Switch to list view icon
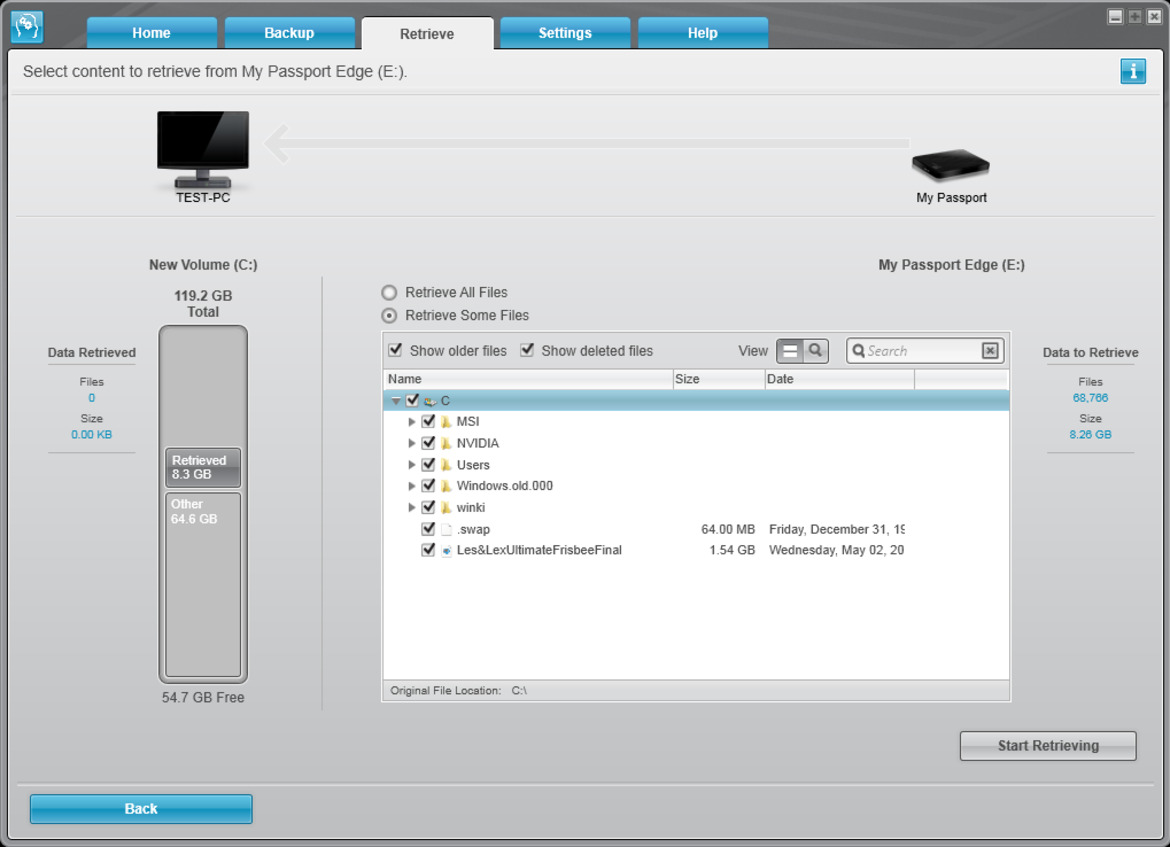This screenshot has width=1170, height=847. pos(790,351)
